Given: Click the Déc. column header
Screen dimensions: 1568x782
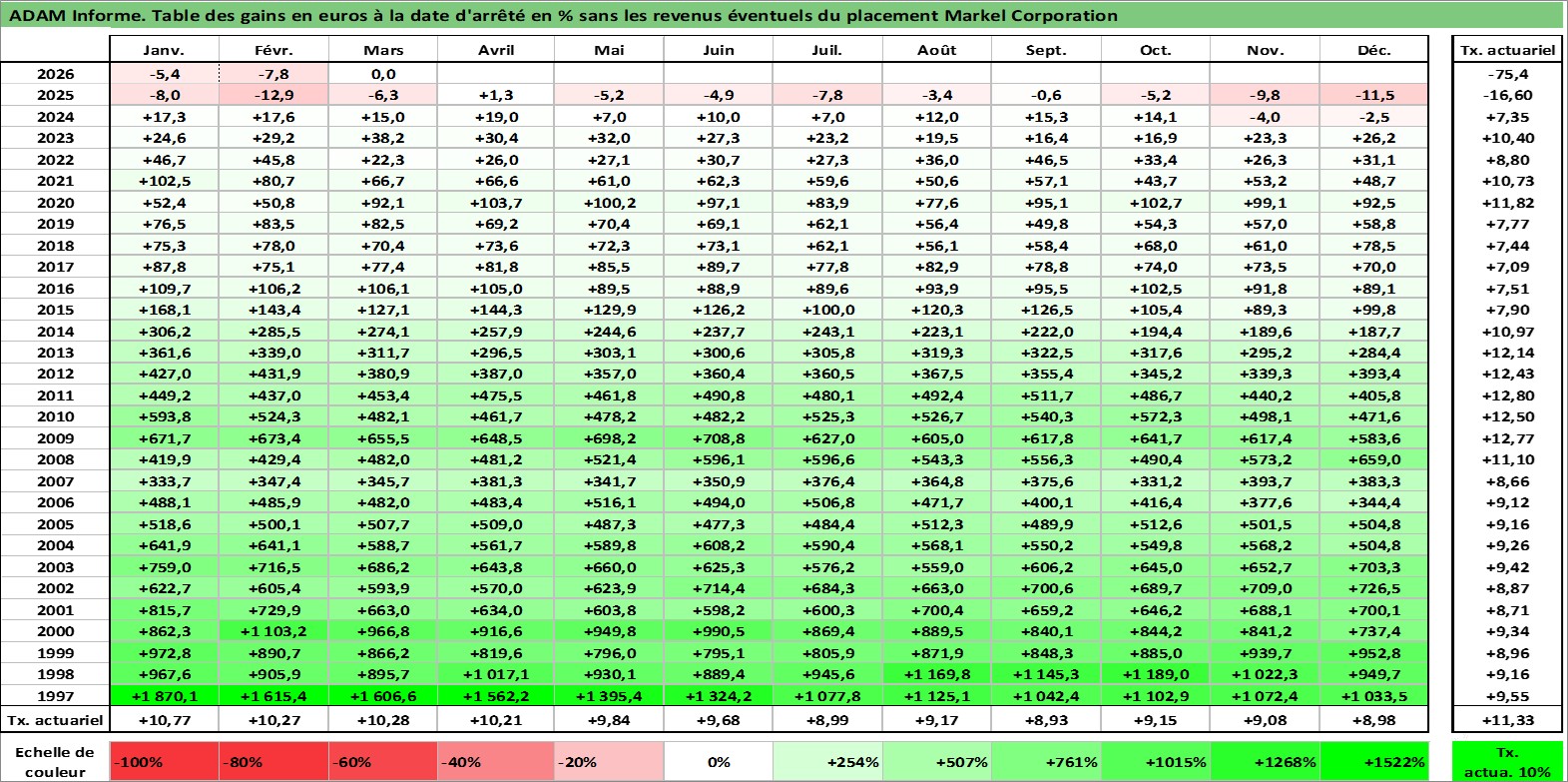Looking at the screenshot, I should pos(1374,50).
